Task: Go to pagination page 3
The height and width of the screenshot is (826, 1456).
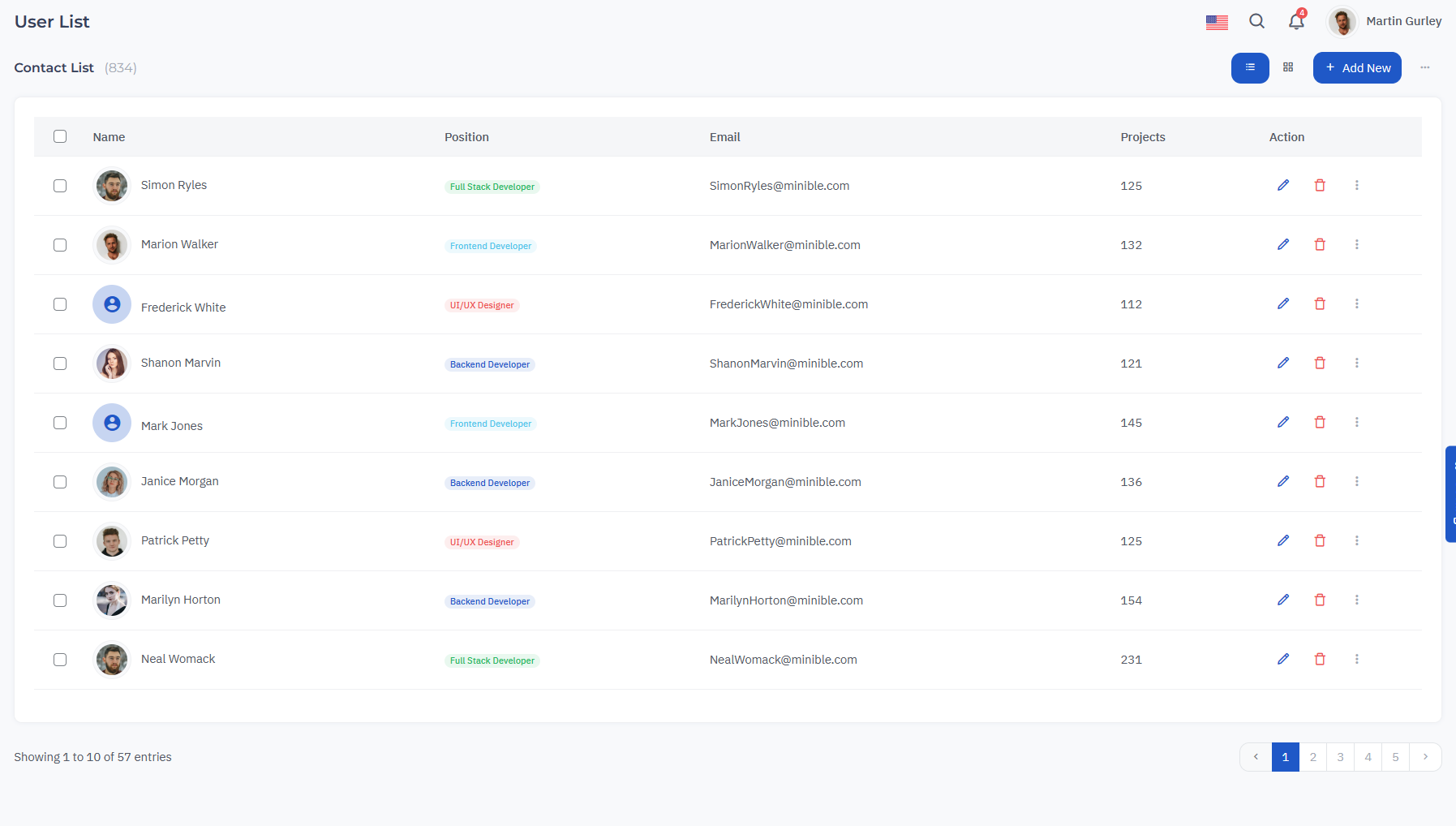Action: click(x=1341, y=757)
